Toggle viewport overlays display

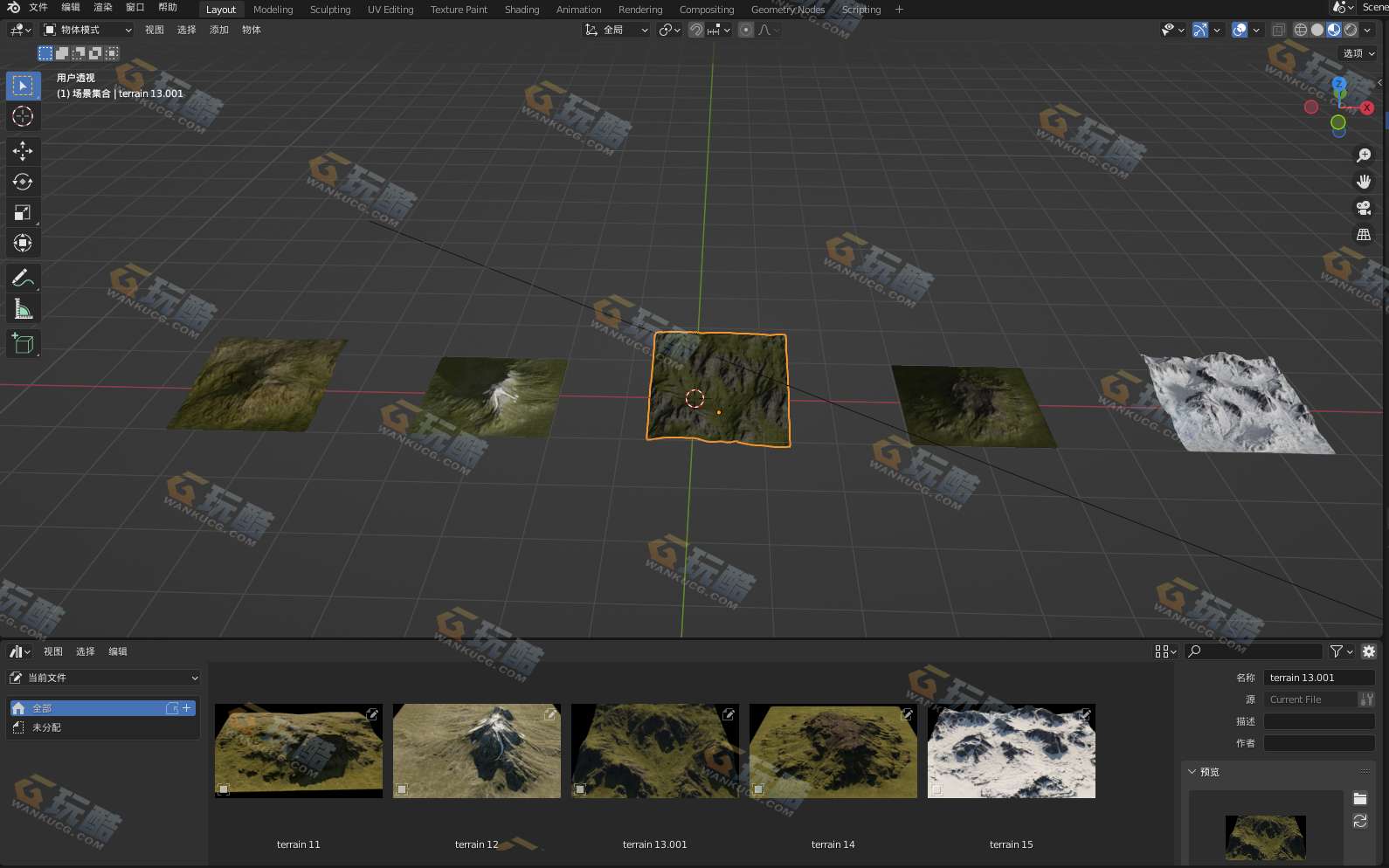(1240, 30)
